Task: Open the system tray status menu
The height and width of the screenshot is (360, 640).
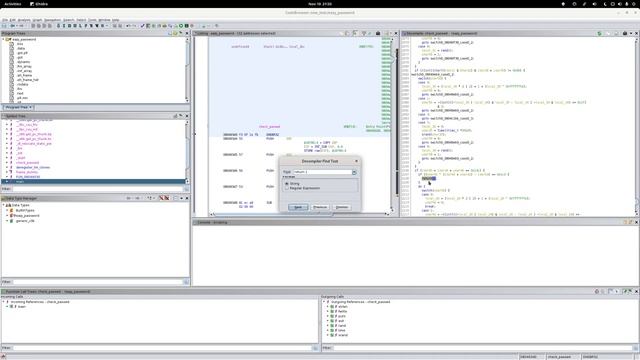Action: tap(620, 4)
